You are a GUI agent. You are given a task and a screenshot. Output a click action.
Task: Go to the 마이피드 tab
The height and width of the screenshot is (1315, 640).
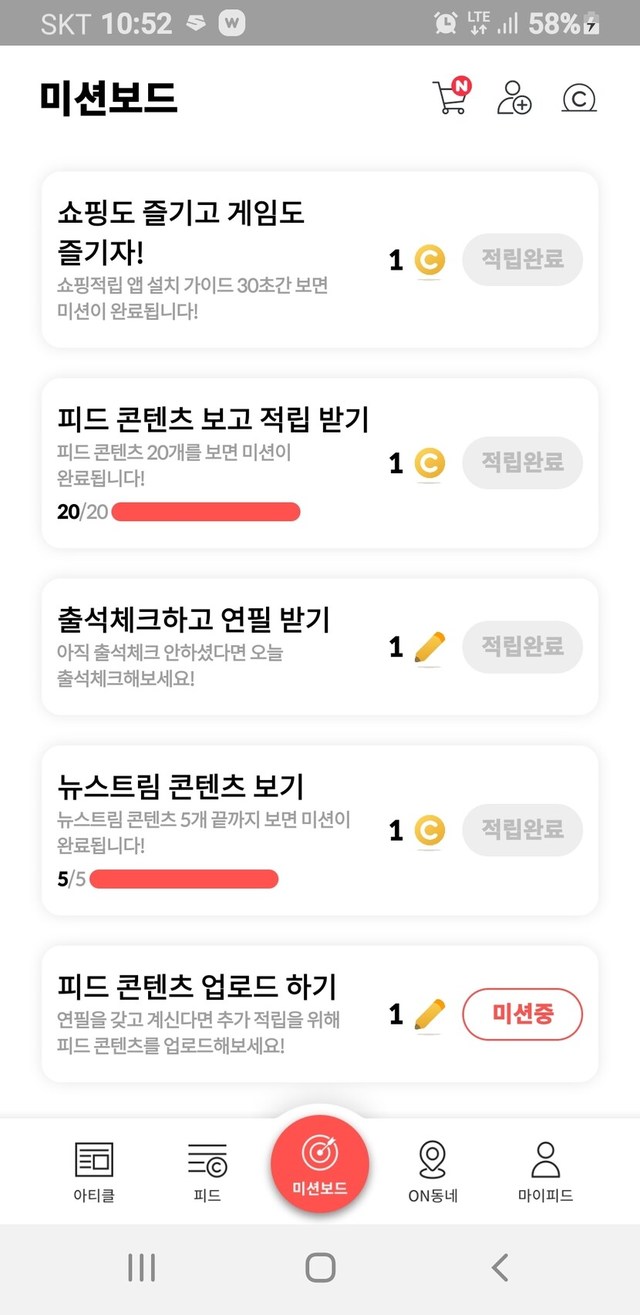(x=545, y=1172)
